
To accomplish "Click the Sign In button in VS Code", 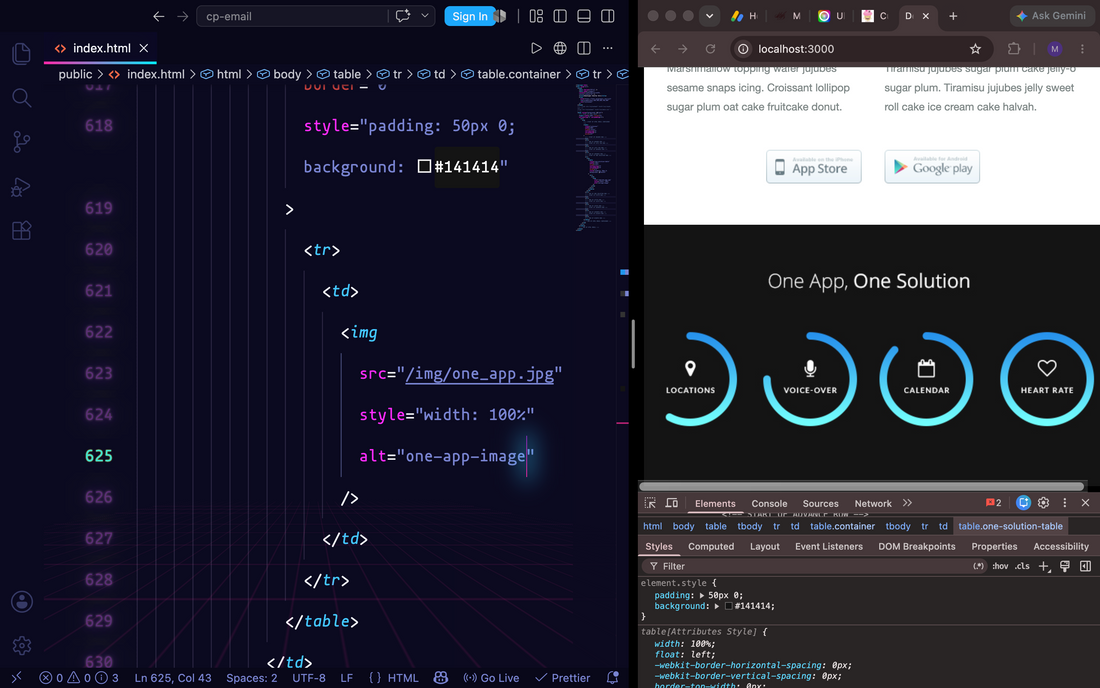I will 469,16.
